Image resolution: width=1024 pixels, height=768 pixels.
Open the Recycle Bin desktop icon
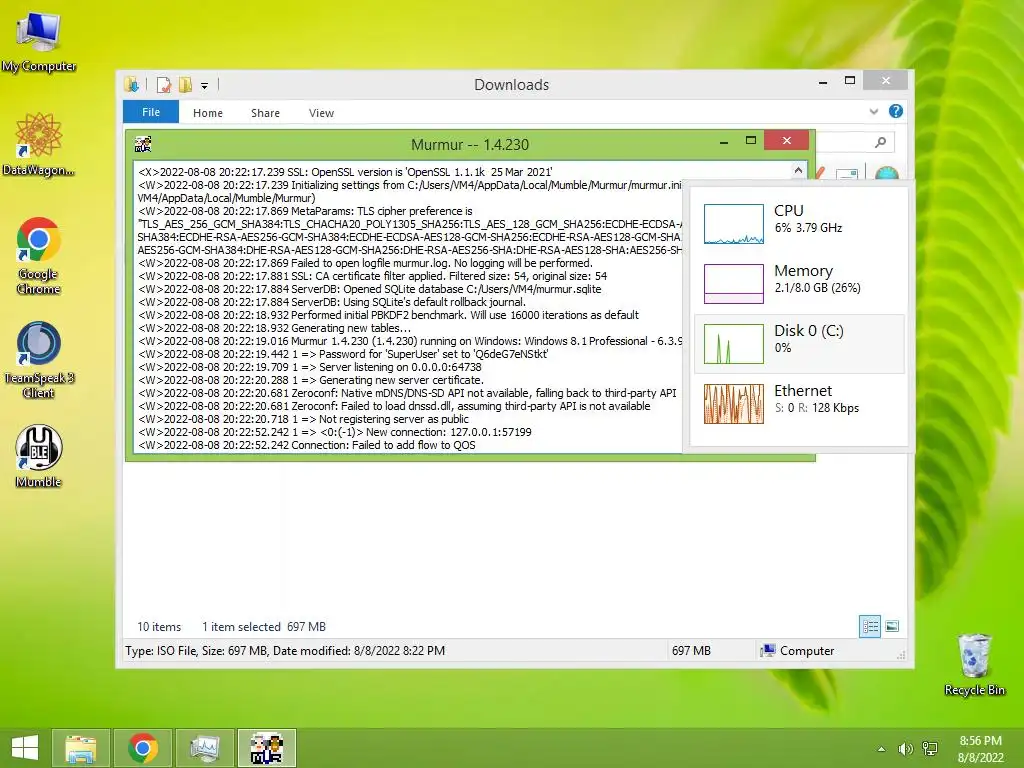[974, 664]
